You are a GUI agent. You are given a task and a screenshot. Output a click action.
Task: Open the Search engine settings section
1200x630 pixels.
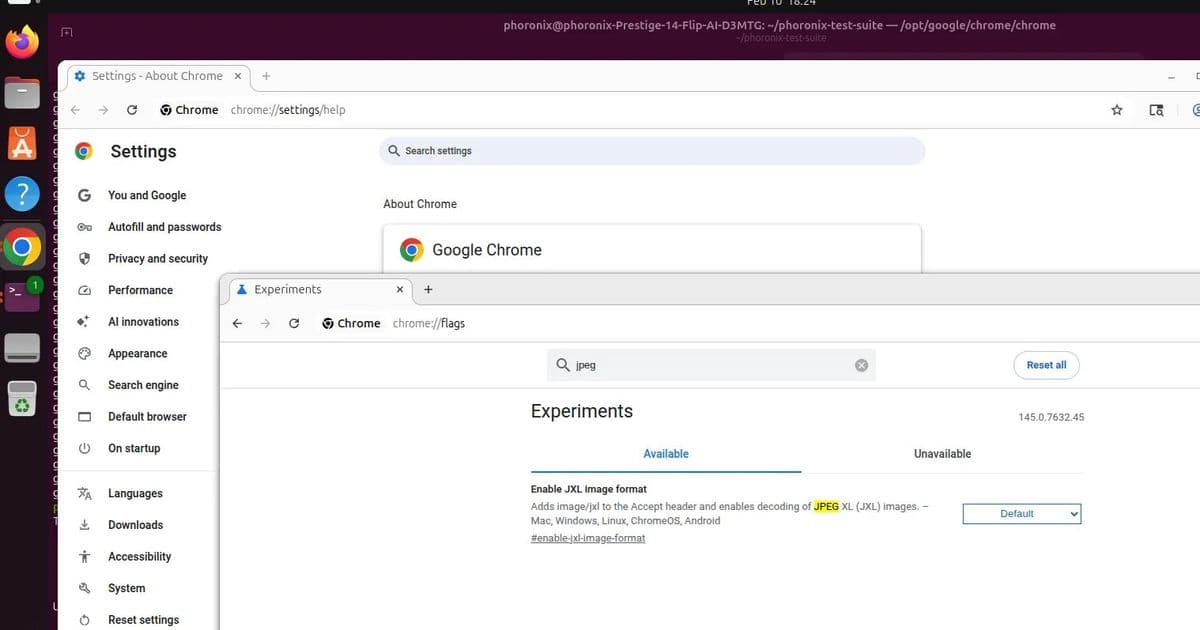pyautogui.click(x=142, y=385)
